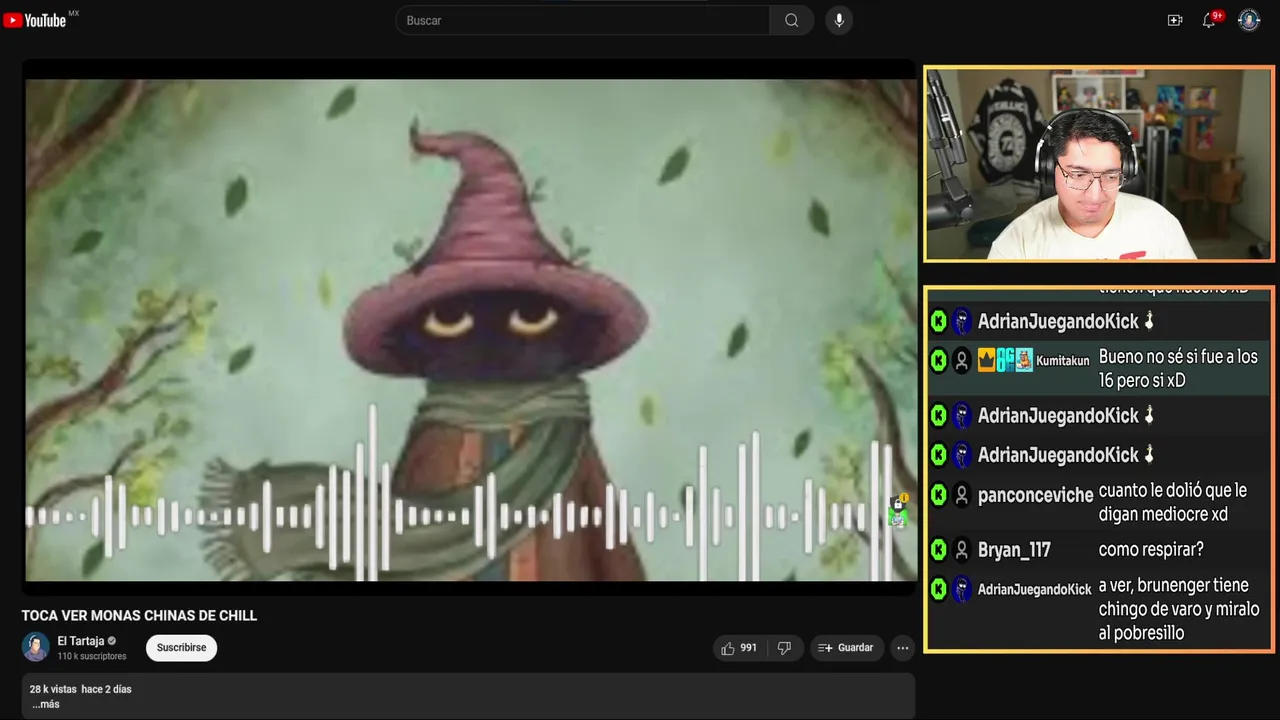
Task: Open the account avatar menu
Action: (x=1249, y=20)
